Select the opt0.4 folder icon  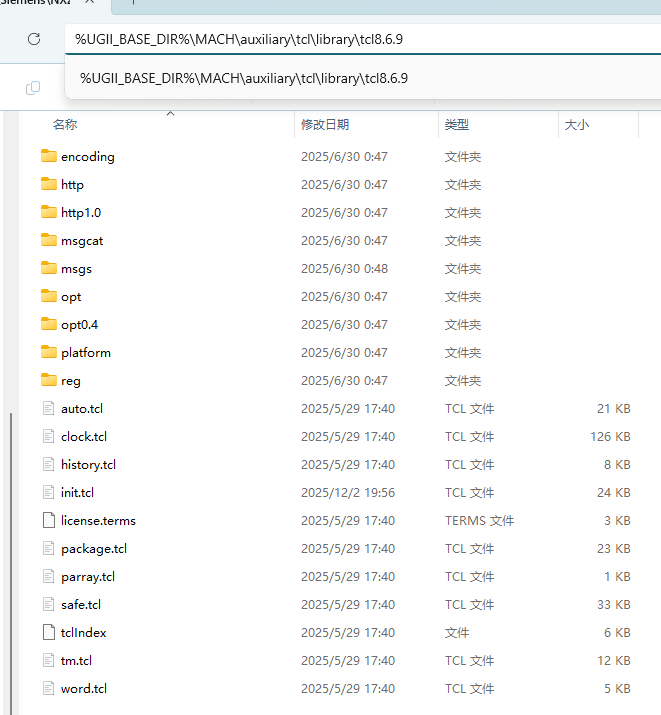pos(49,324)
